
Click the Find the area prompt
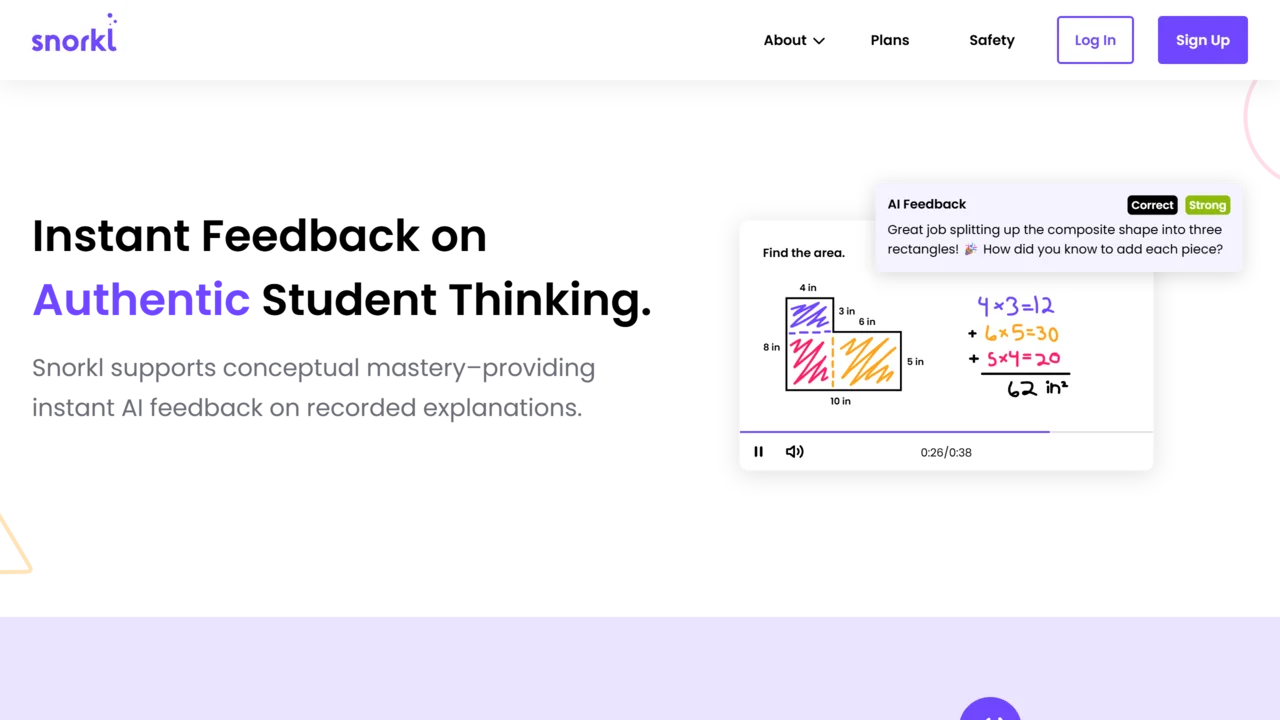(x=804, y=253)
